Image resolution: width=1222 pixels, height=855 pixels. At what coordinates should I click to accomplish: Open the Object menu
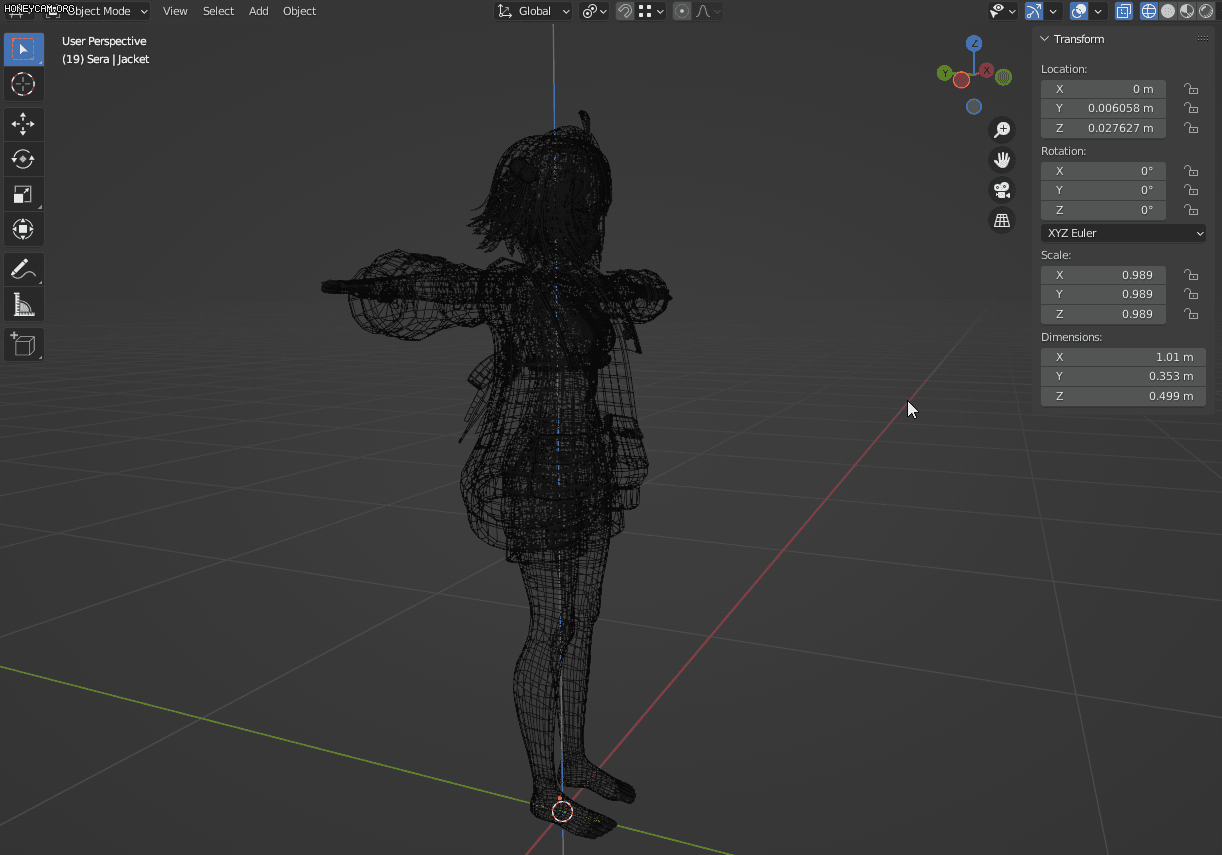(x=299, y=11)
